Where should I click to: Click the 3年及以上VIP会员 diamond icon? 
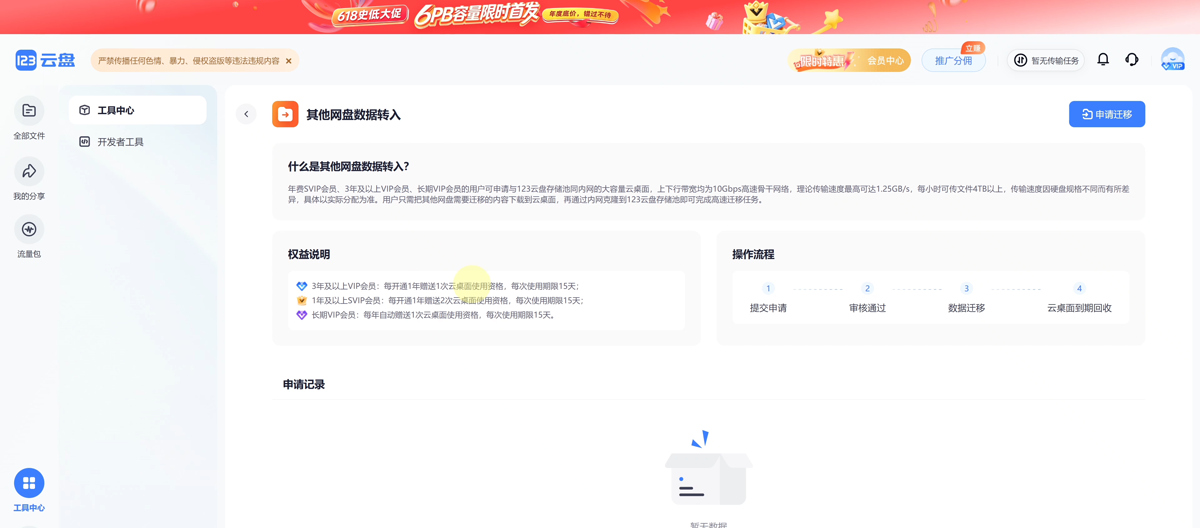(x=302, y=286)
